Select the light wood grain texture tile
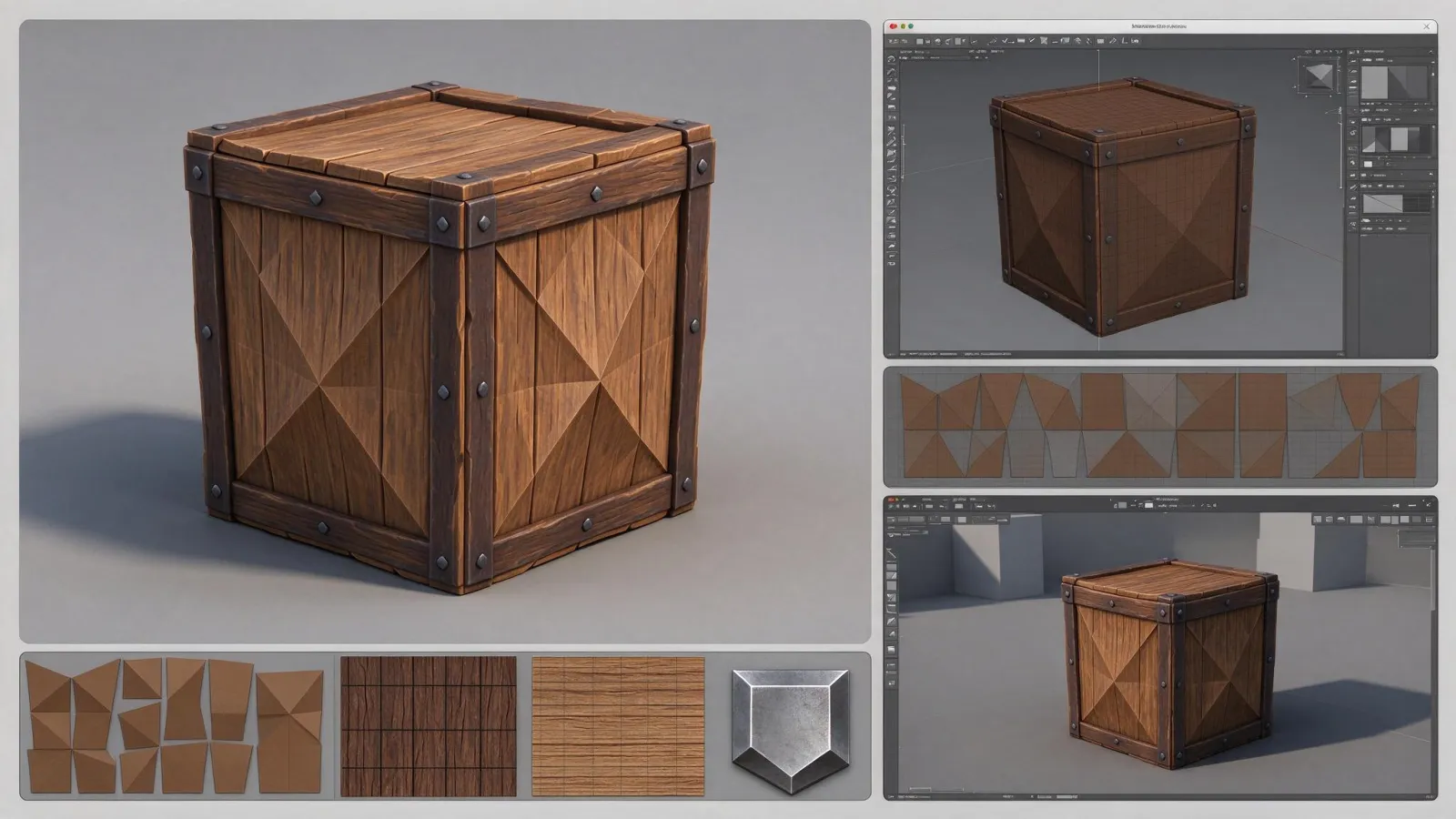 point(618,726)
